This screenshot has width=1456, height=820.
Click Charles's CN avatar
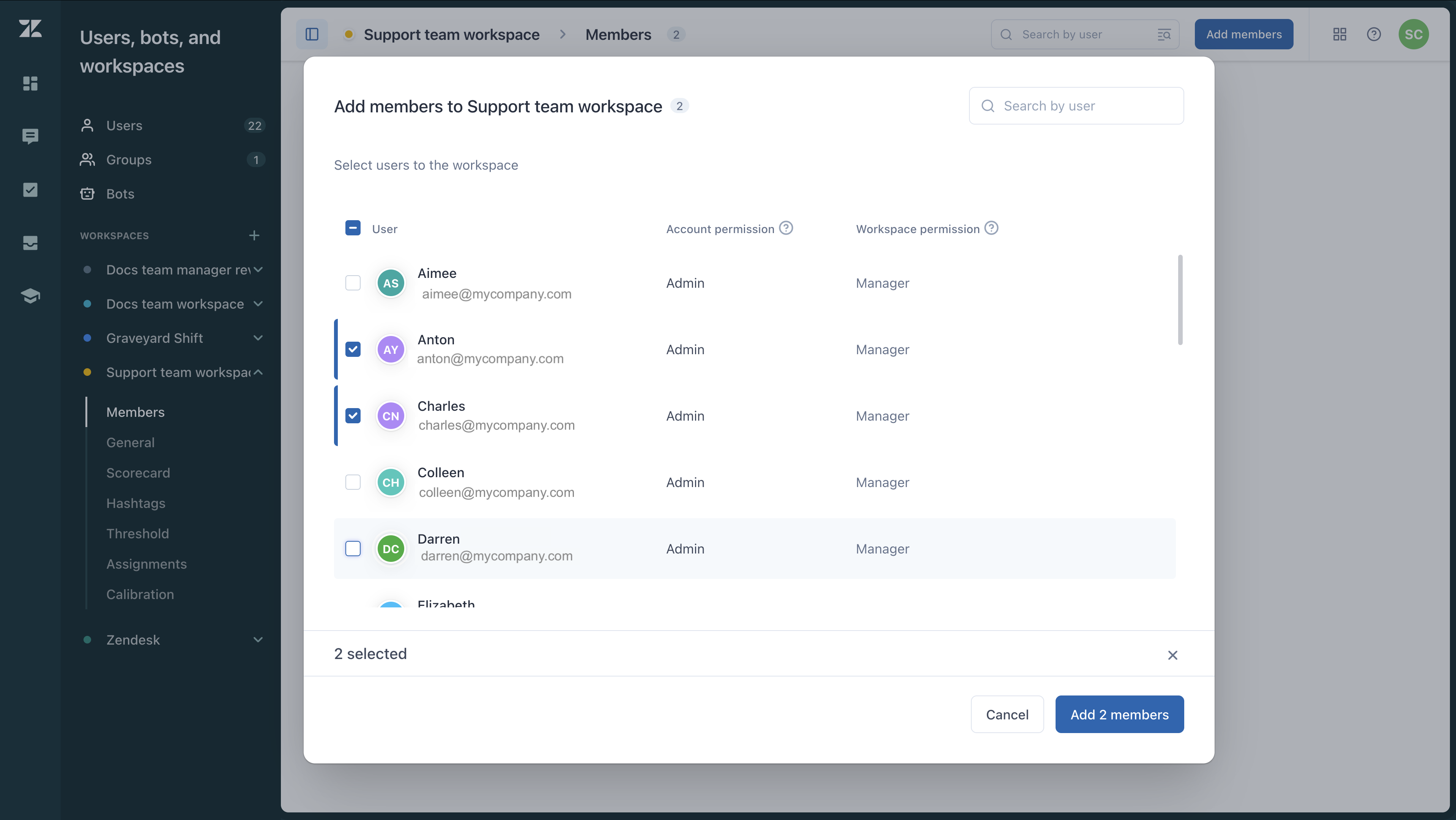[391, 416]
